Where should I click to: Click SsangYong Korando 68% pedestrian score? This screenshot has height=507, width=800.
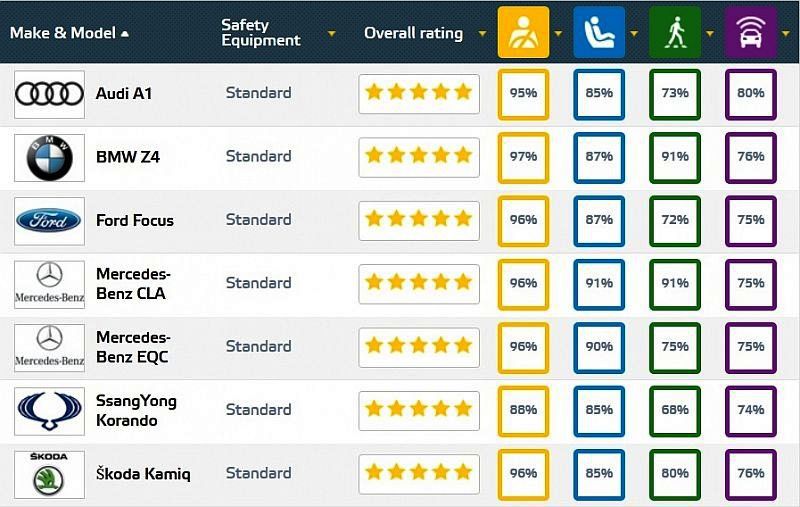(x=674, y=411)
